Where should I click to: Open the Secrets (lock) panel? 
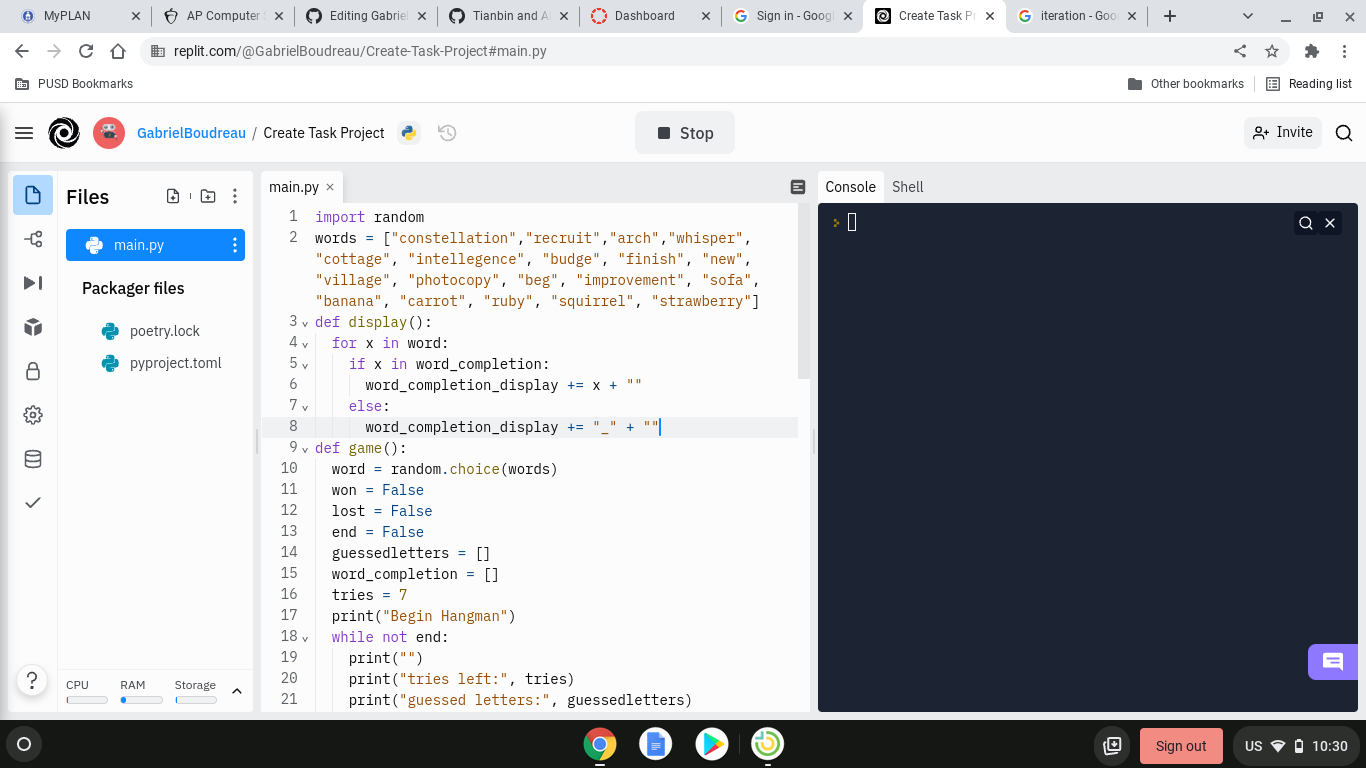[x=33, y=371]
